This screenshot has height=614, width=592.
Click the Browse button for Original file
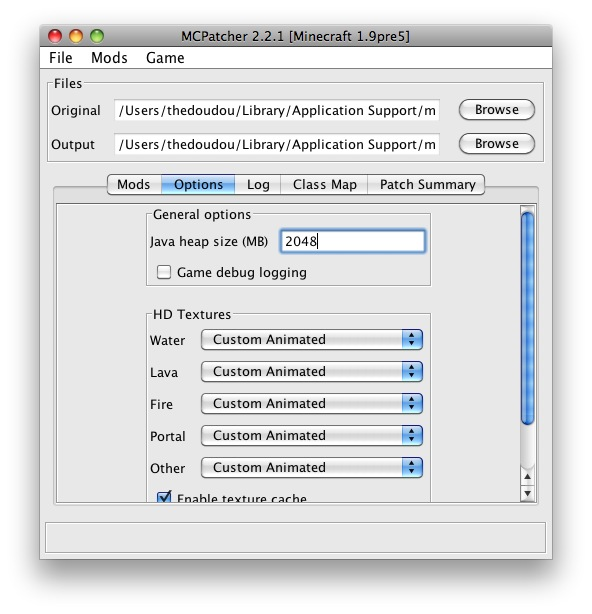point(496,110)
